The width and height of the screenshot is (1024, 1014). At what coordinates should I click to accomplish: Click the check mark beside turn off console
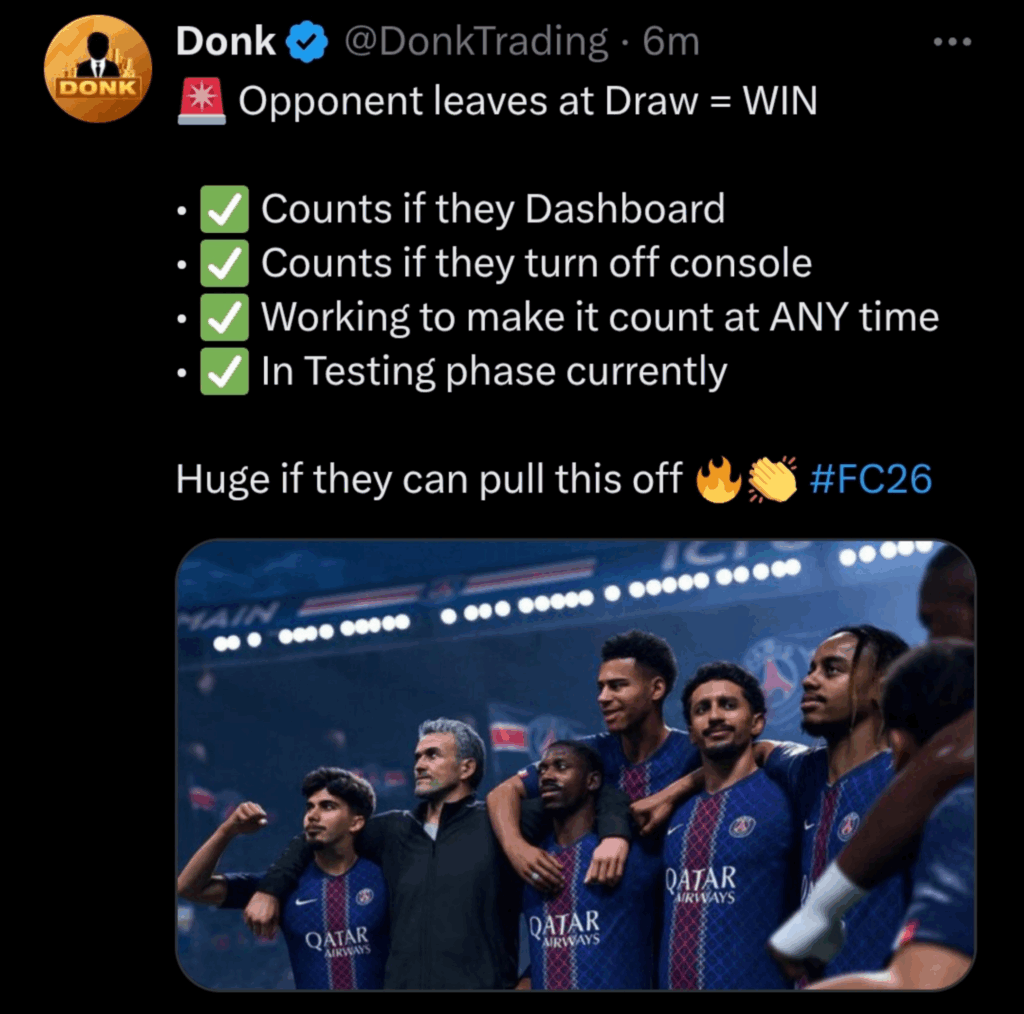[224, 263]
